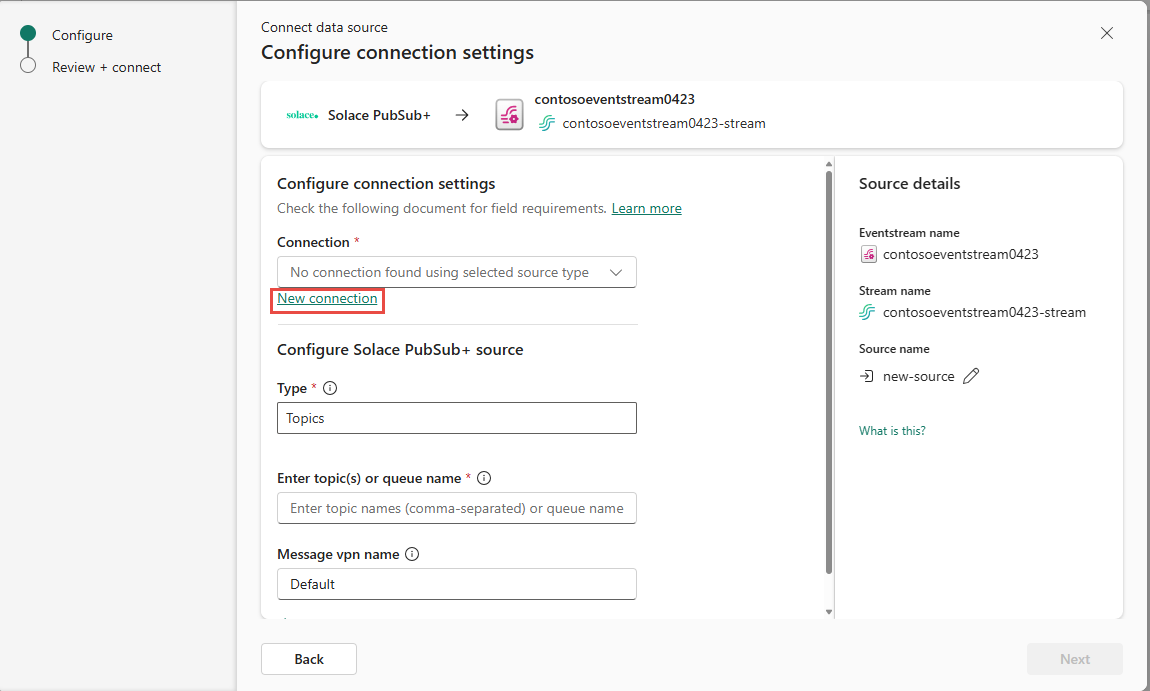Open the Learn more link
Screen dimensions: 1150x691
[x=647, y=208]
